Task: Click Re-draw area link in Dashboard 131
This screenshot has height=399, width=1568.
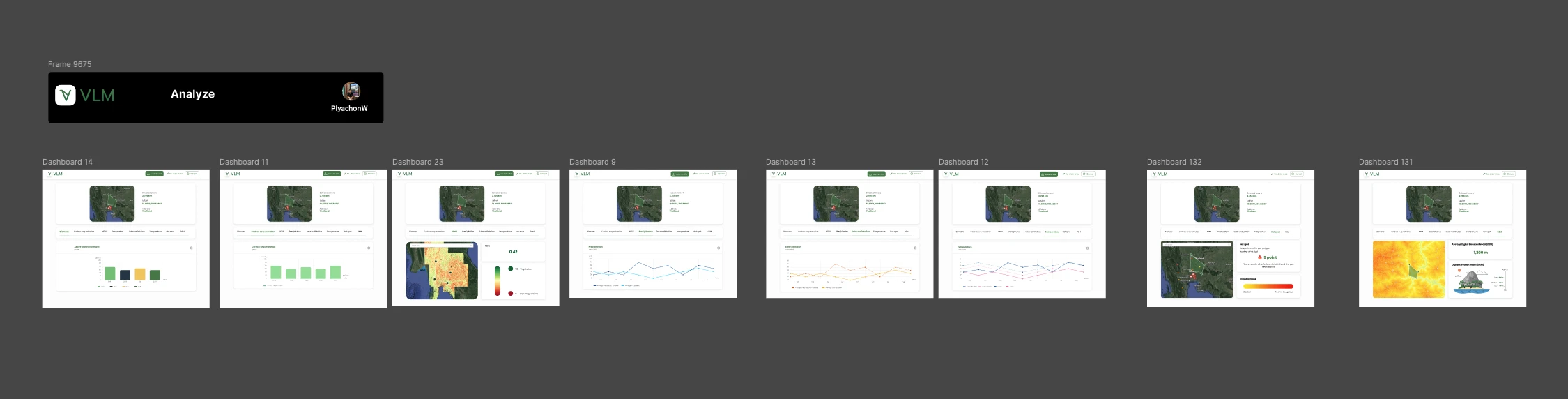Action: pyautogui.click(x=1491, y=174)
